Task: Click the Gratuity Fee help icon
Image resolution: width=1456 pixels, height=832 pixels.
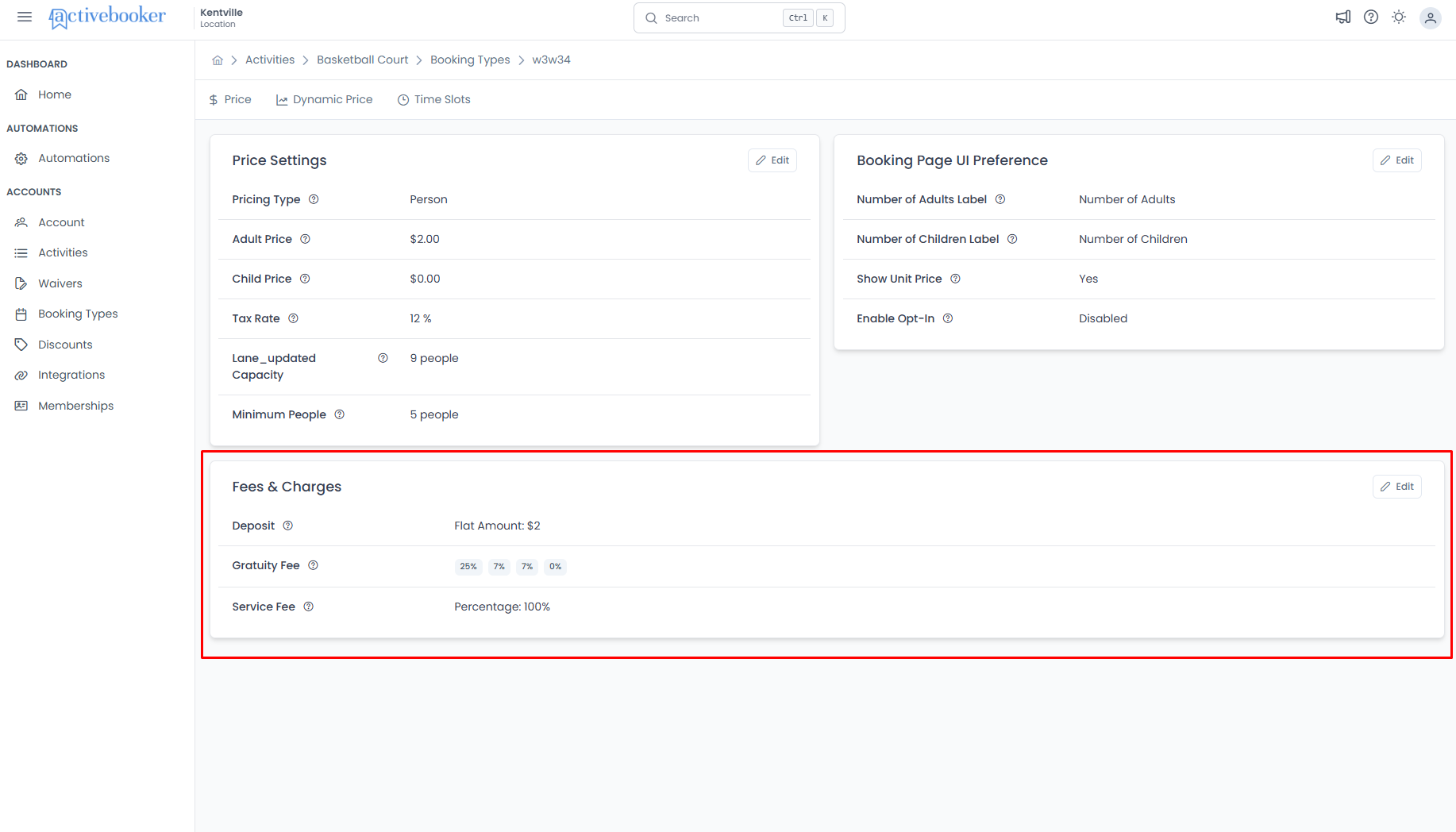Action: (x=313, y=565)
